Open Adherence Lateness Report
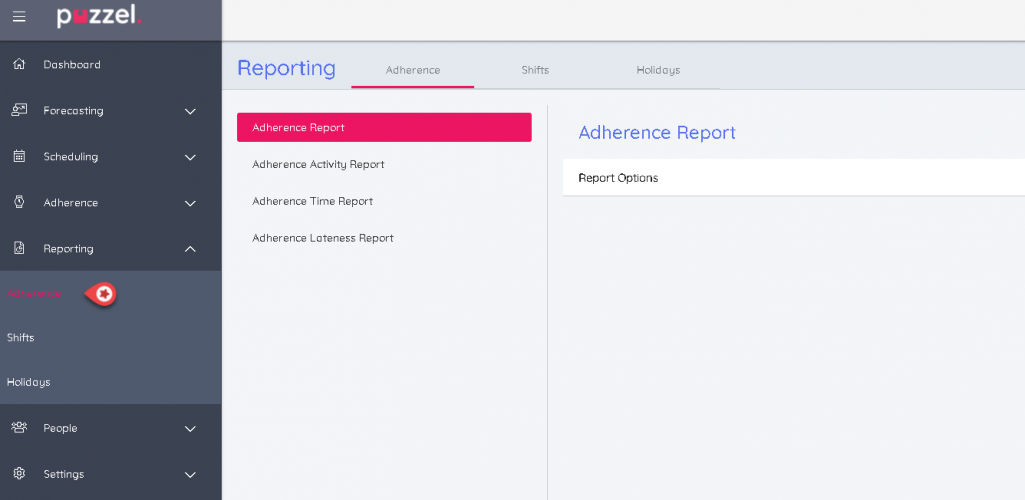This screenshot has height=500, width=1025. [323, 238]
